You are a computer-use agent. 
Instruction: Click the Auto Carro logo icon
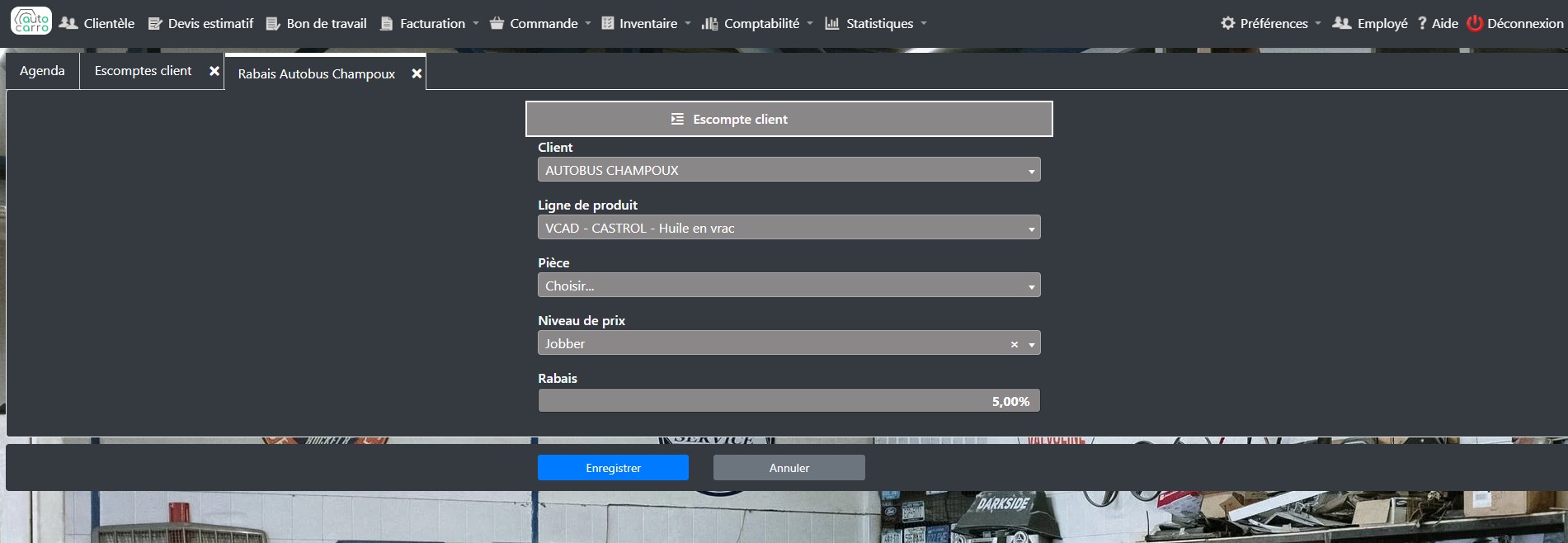(x=31, y=21)
